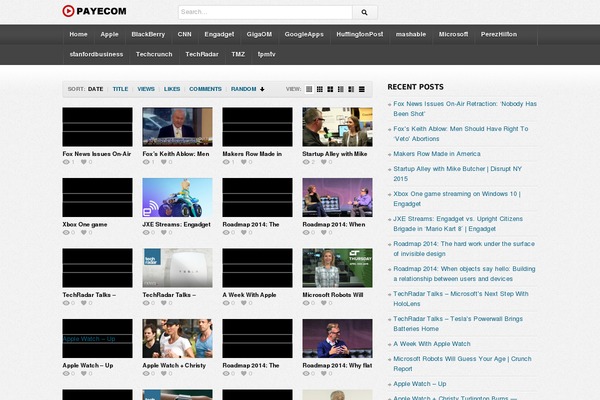Image resolution: width=600 pixels, height=400 pixels.
Task: Open recent post 'Startup Alley with Mike Butcher'
Action: click(458, 174)
